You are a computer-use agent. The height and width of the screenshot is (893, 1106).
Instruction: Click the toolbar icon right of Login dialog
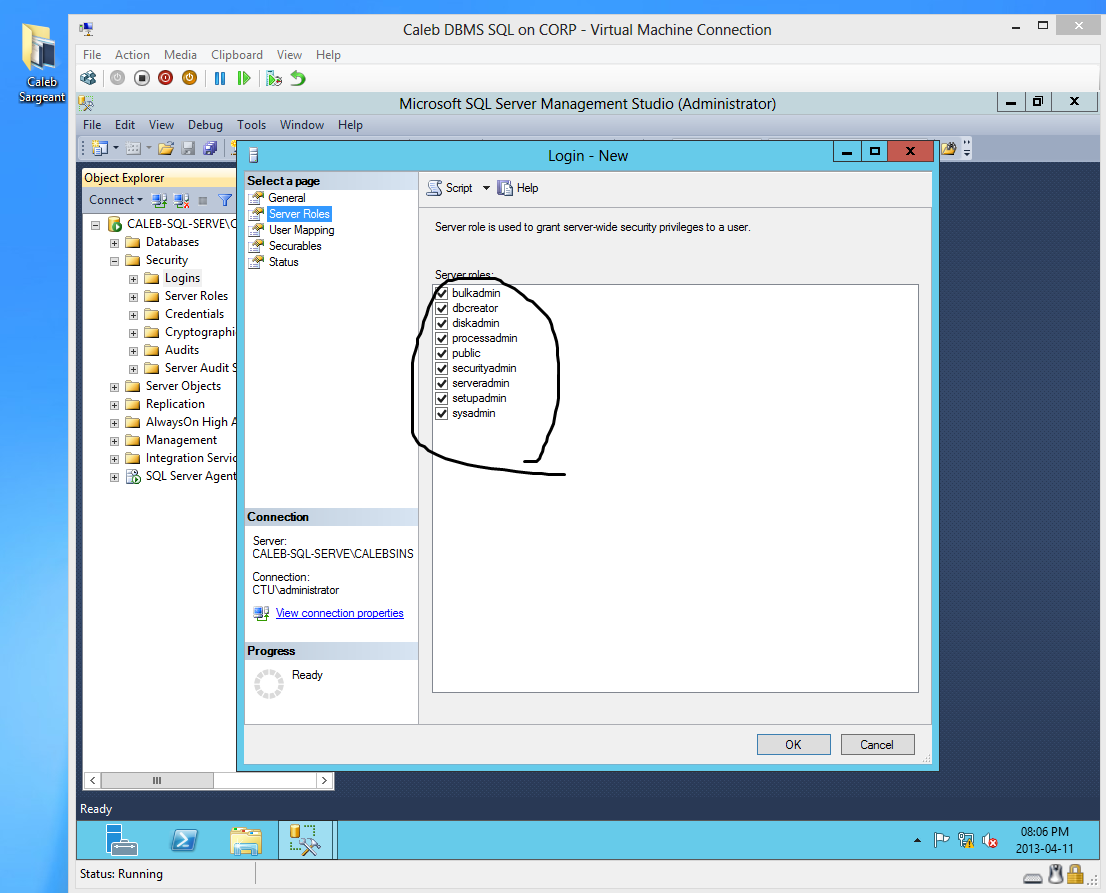tap(949, 149)
